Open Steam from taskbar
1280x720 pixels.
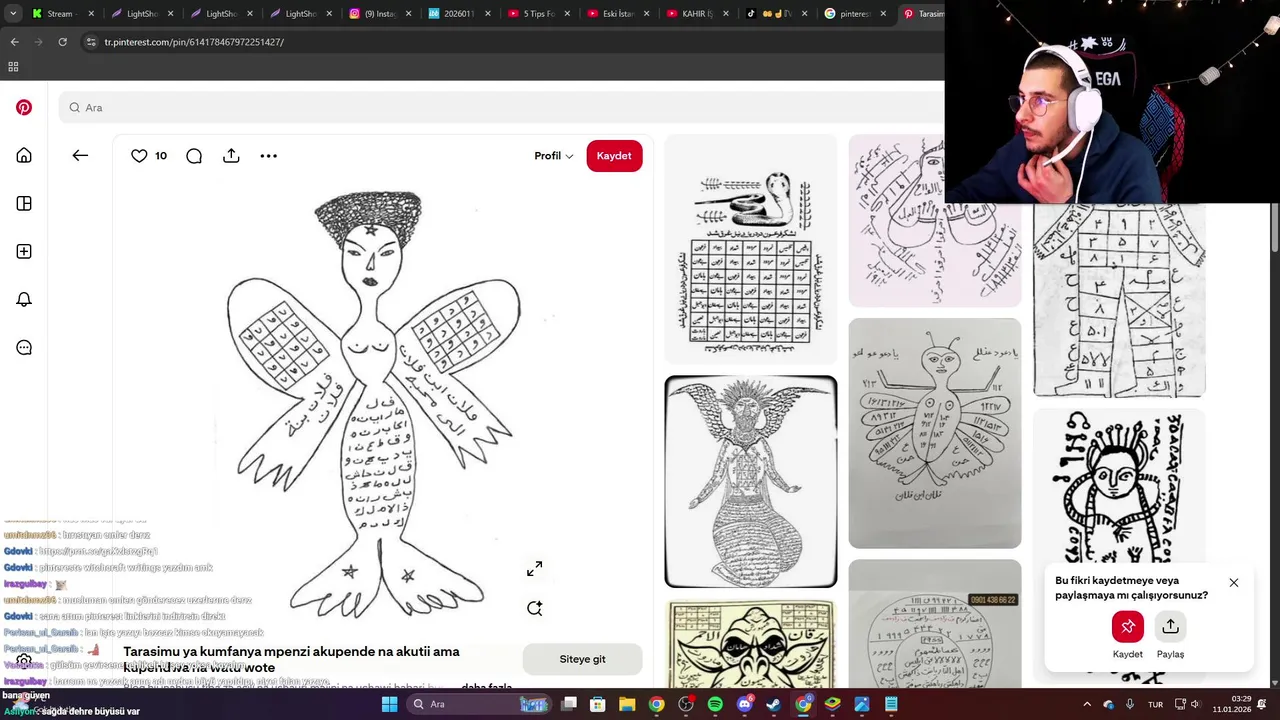[x=773, y=704]
